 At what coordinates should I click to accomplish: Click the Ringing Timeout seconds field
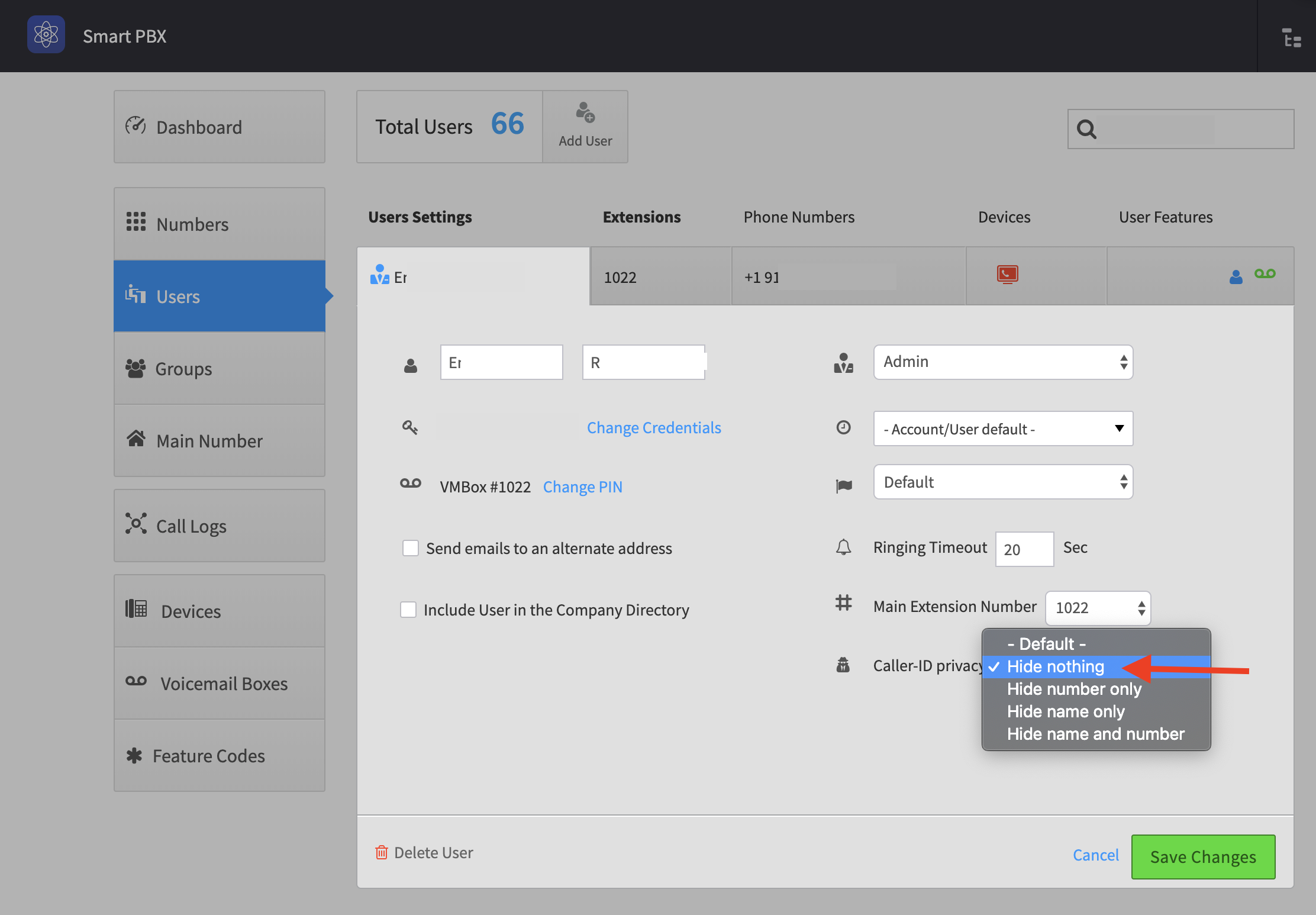pyautogui.click(x=1024, y=549)
